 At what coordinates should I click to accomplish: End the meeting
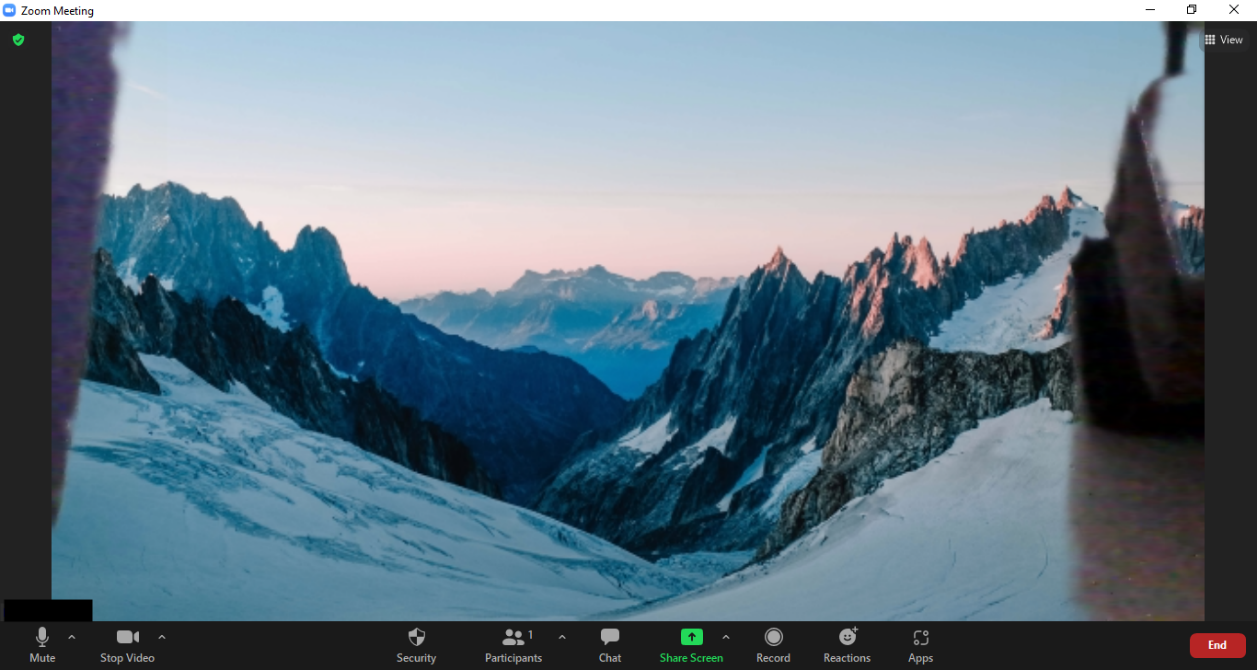point(1217,645)
